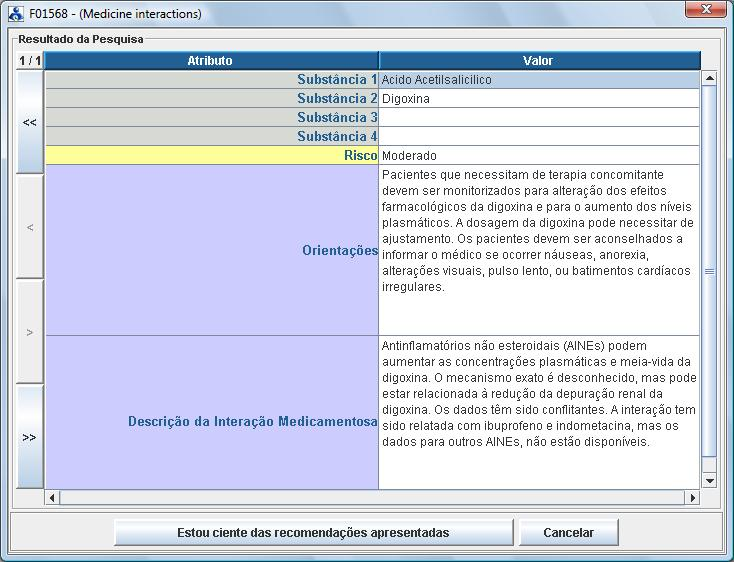Go to next record with > button
734x562 pixels.
pyautogui.click(x=29, y=332)
